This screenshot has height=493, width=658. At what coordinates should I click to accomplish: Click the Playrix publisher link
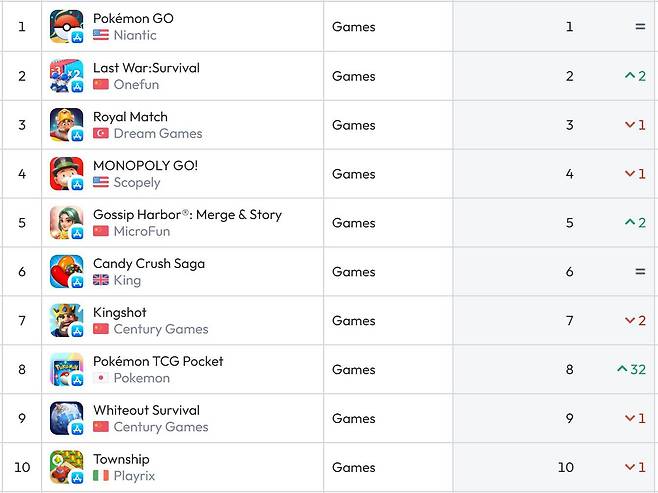(134, 476)
